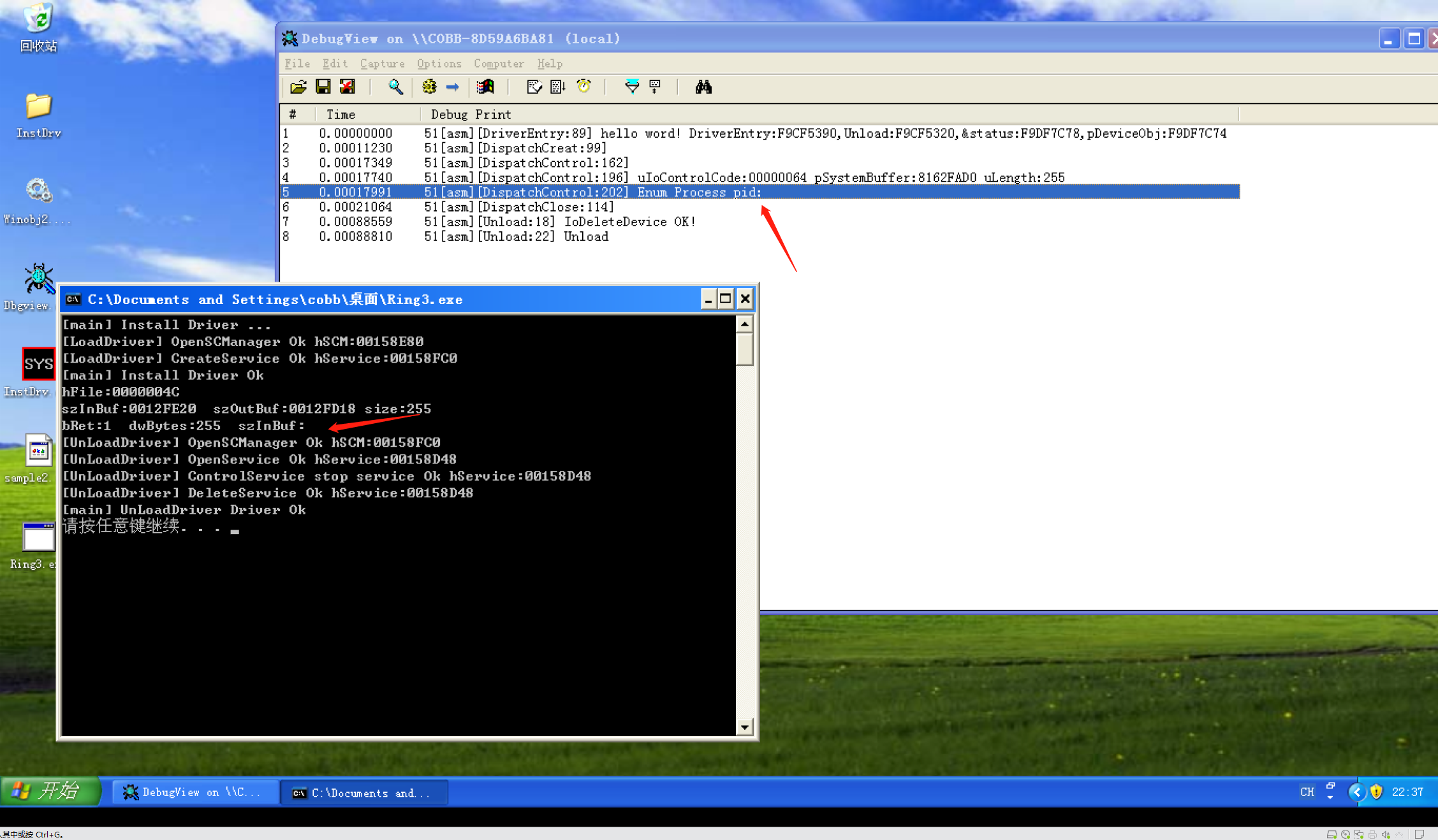
Task: Toggle Capture Win32 Windows flag icon
Action: 485,87
